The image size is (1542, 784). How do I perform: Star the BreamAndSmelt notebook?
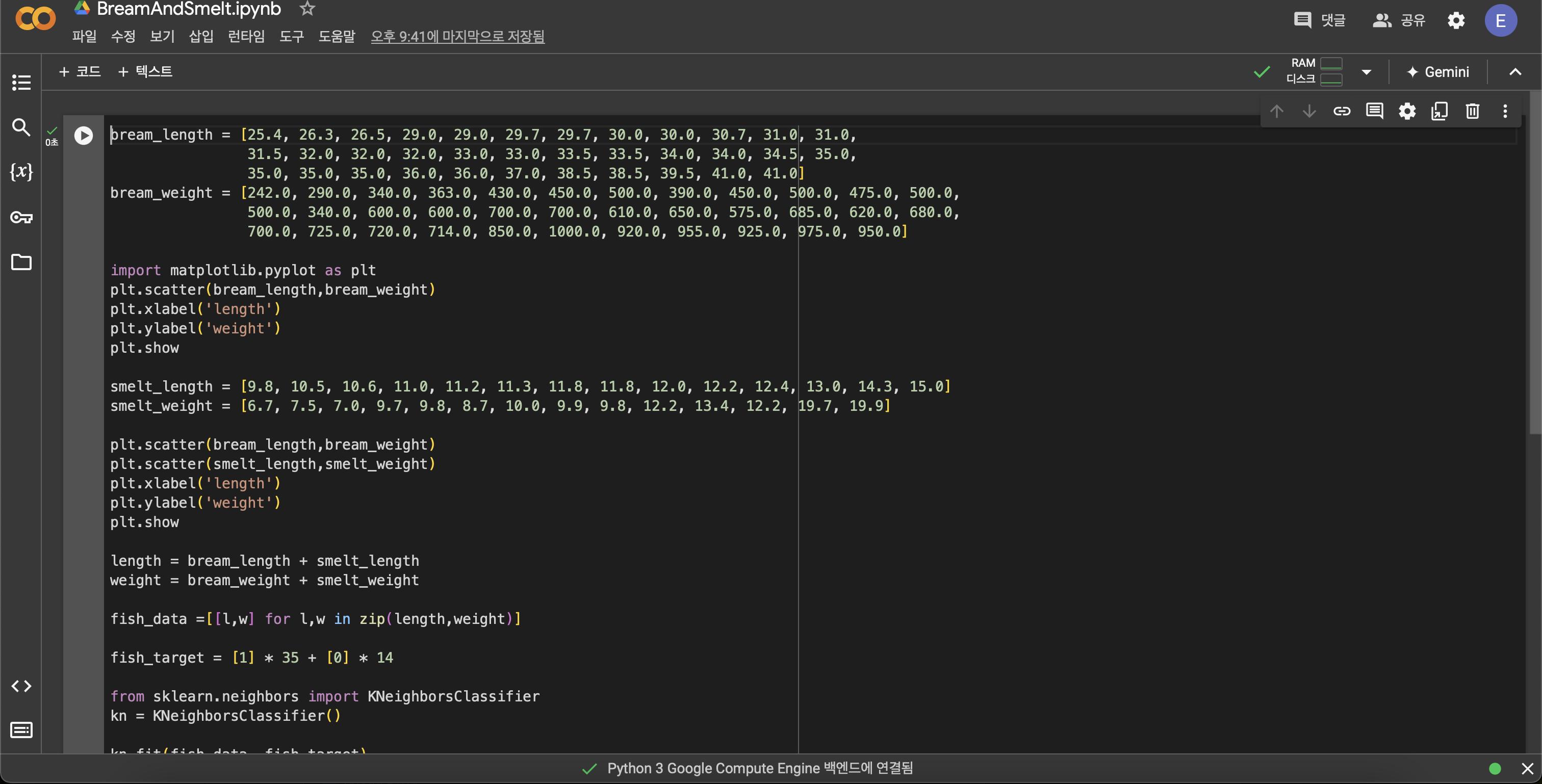[307, 8]
